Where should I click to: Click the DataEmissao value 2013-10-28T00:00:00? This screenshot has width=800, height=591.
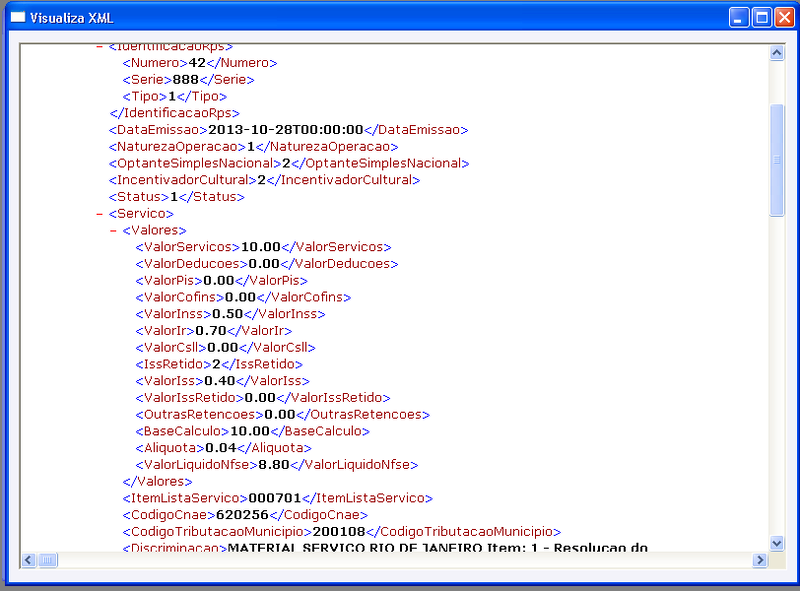coord(286,130)
